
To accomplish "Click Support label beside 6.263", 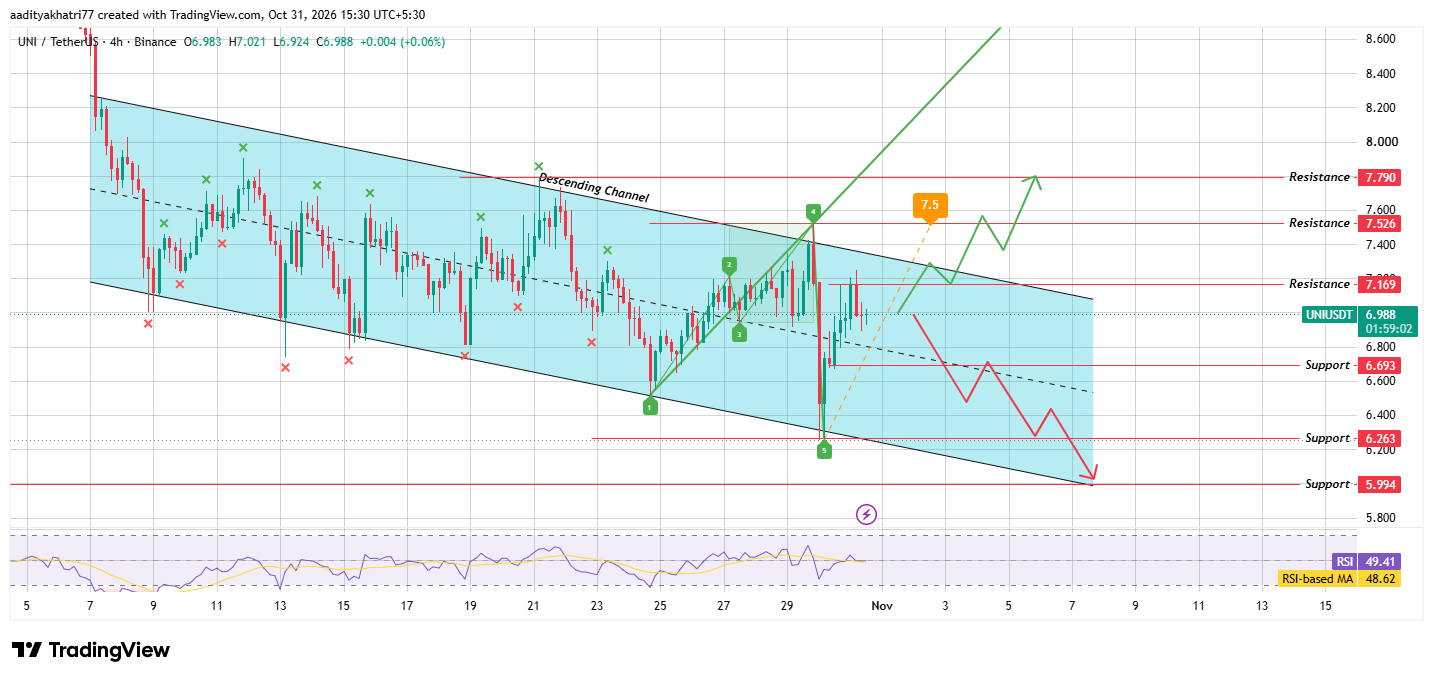I will coord(1327,438).
